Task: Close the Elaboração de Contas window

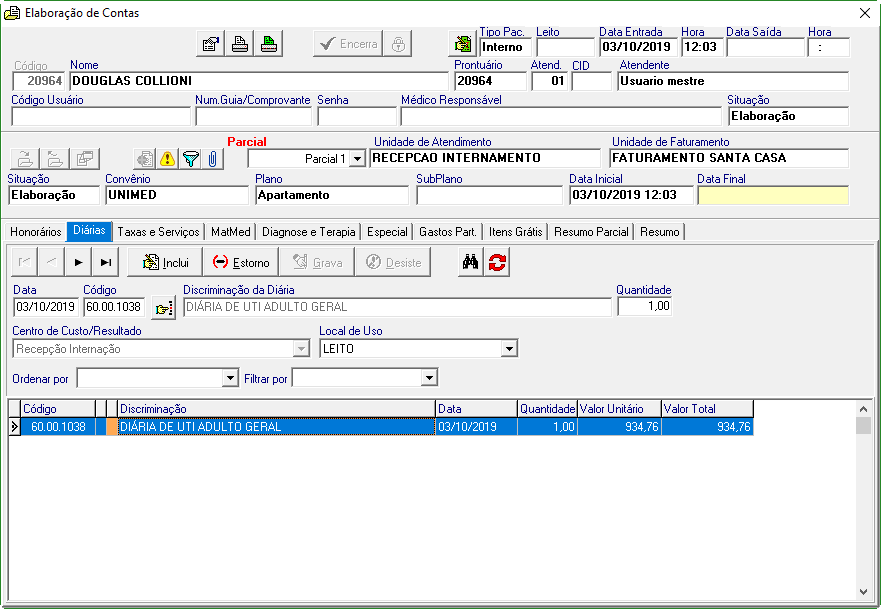Action: (x=865, y=13)
